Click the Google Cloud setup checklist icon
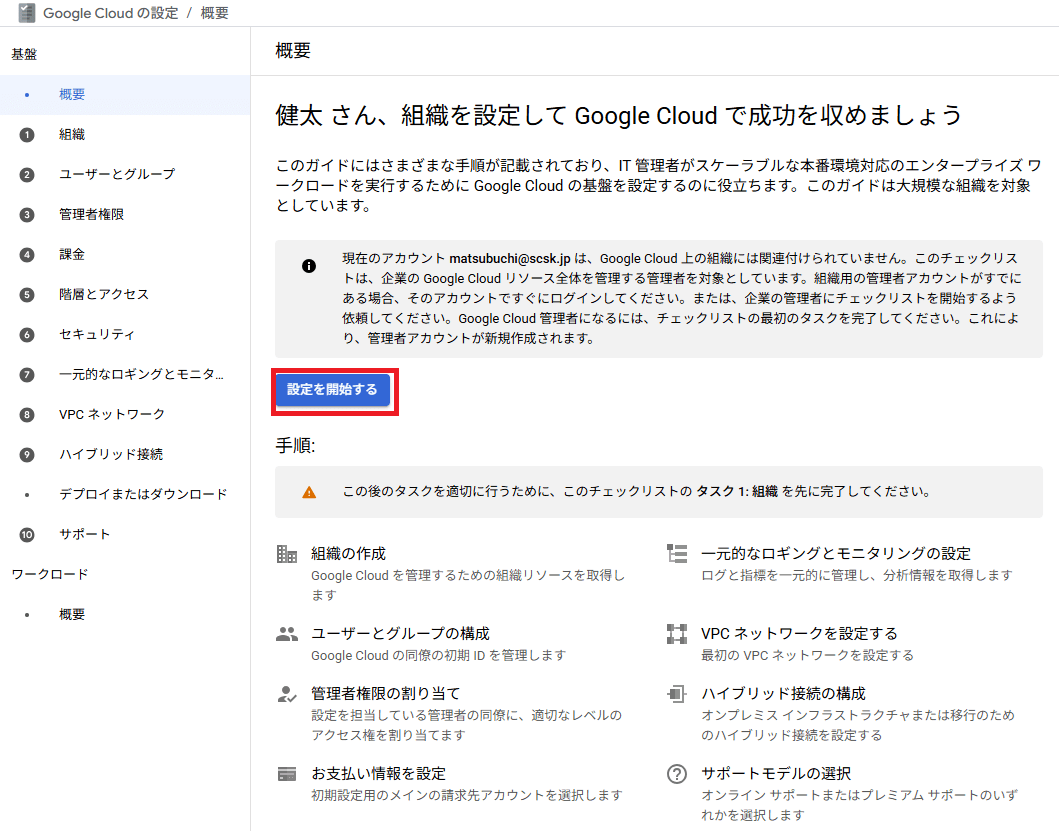The height and width of the screenshot is (831, 1059). (26, 13)
